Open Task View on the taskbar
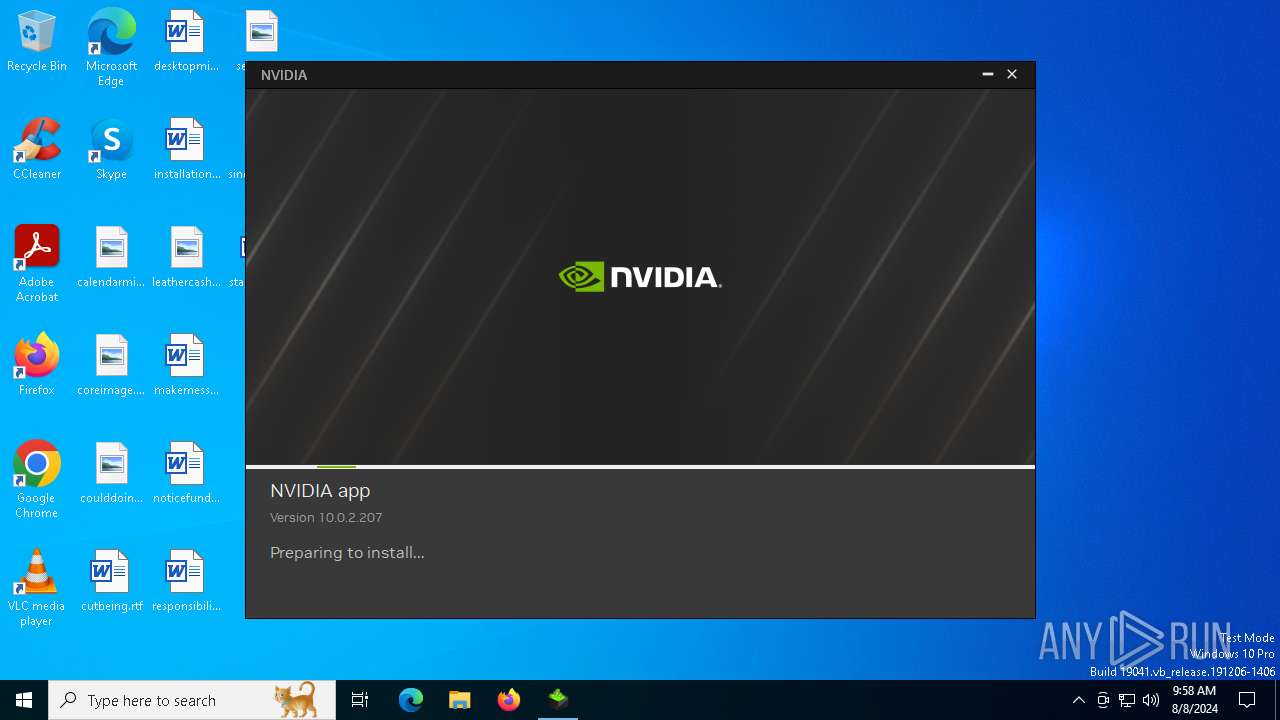1280x720 pixels. 360,700
